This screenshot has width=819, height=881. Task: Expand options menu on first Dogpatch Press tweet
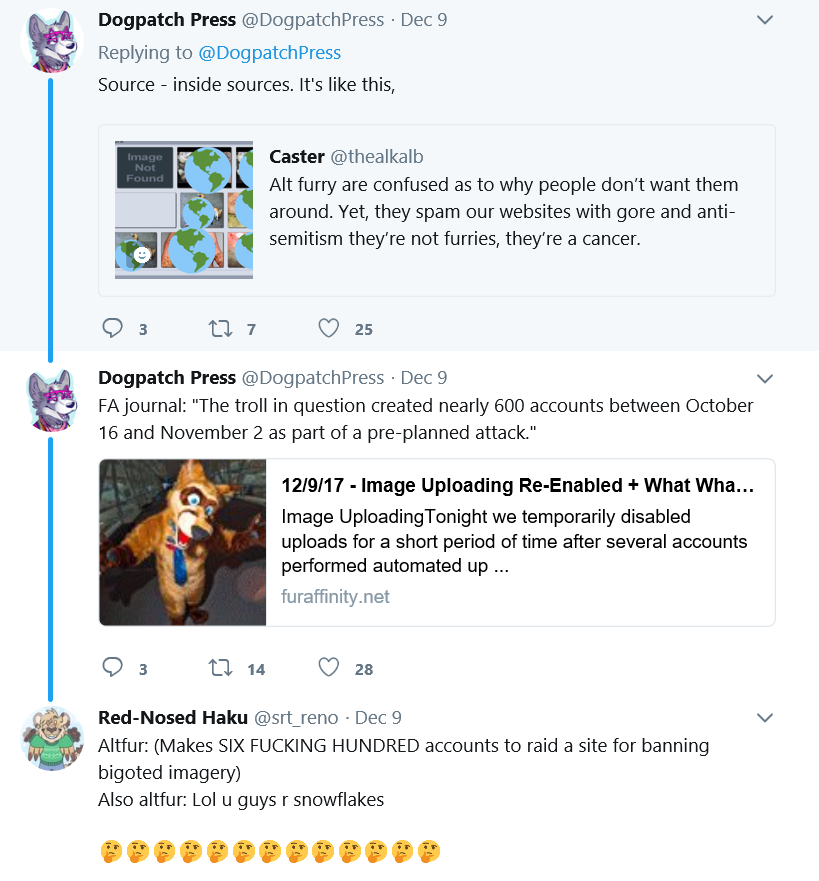[x=765, y=20]
